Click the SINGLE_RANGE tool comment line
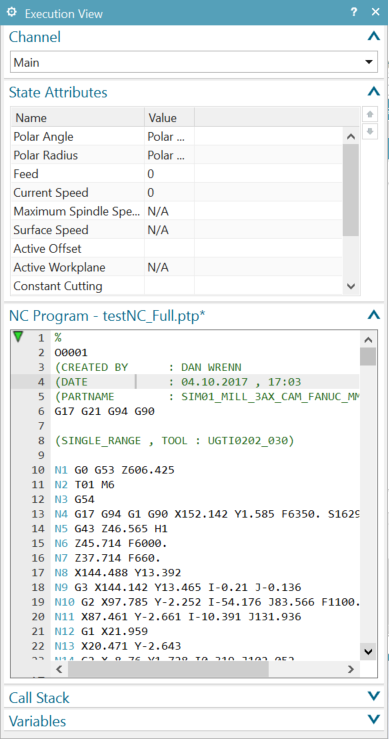The height and width of the screenshot is (739, 389). tap(174, 441)
